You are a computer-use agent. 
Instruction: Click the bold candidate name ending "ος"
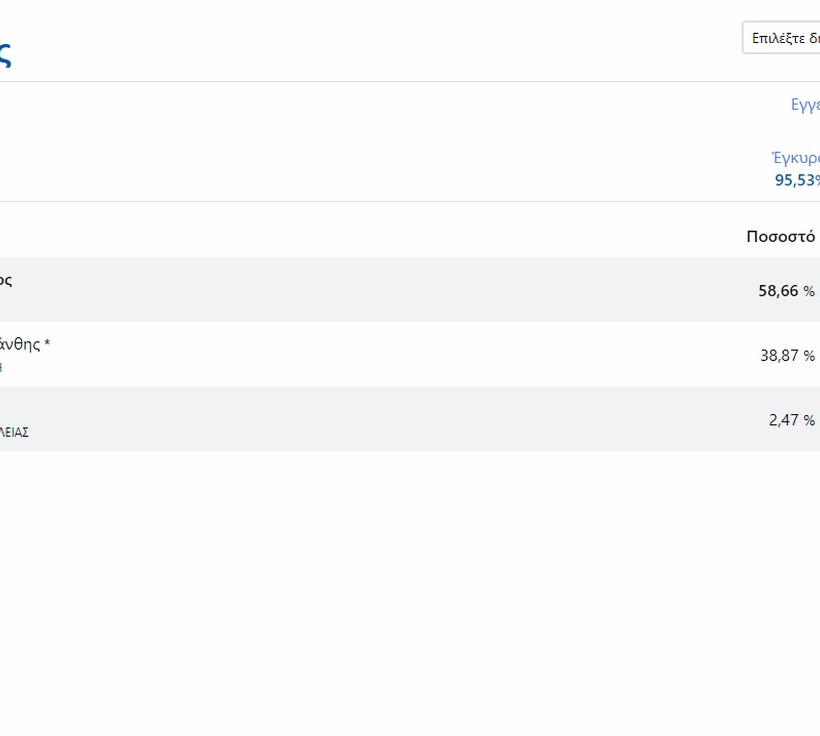click(5, 280)
